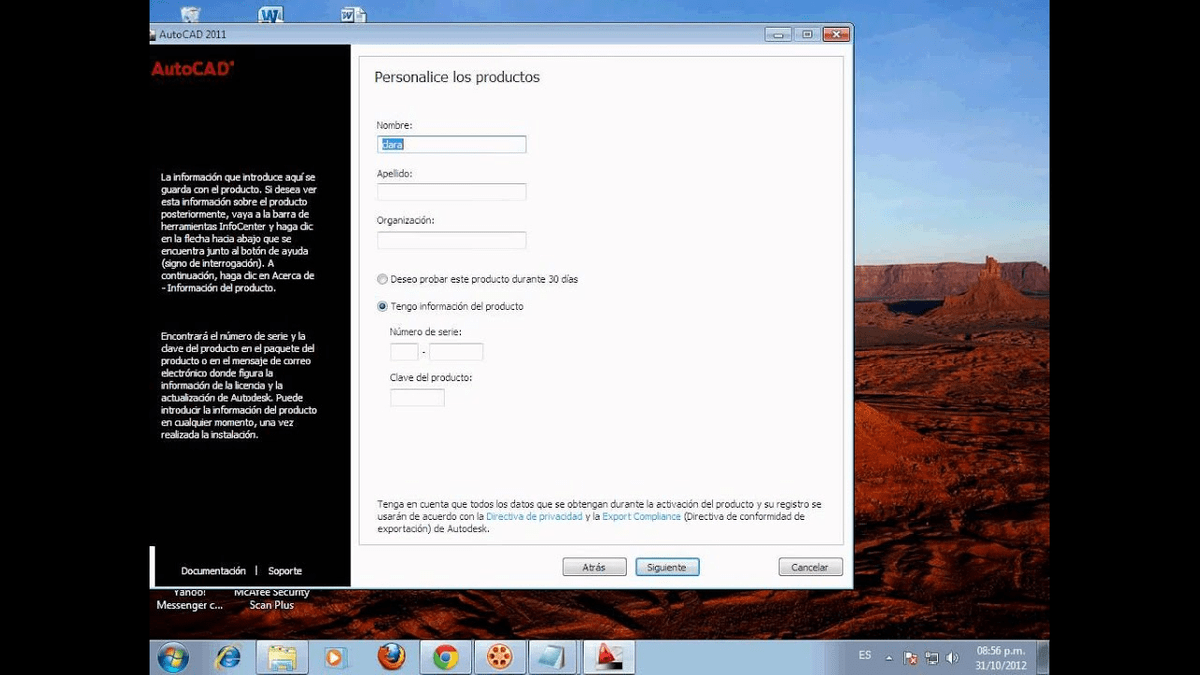Continue with the Siguiente button
The height and width of the screenshot is (675, 1200).
[x=667, y=567]
